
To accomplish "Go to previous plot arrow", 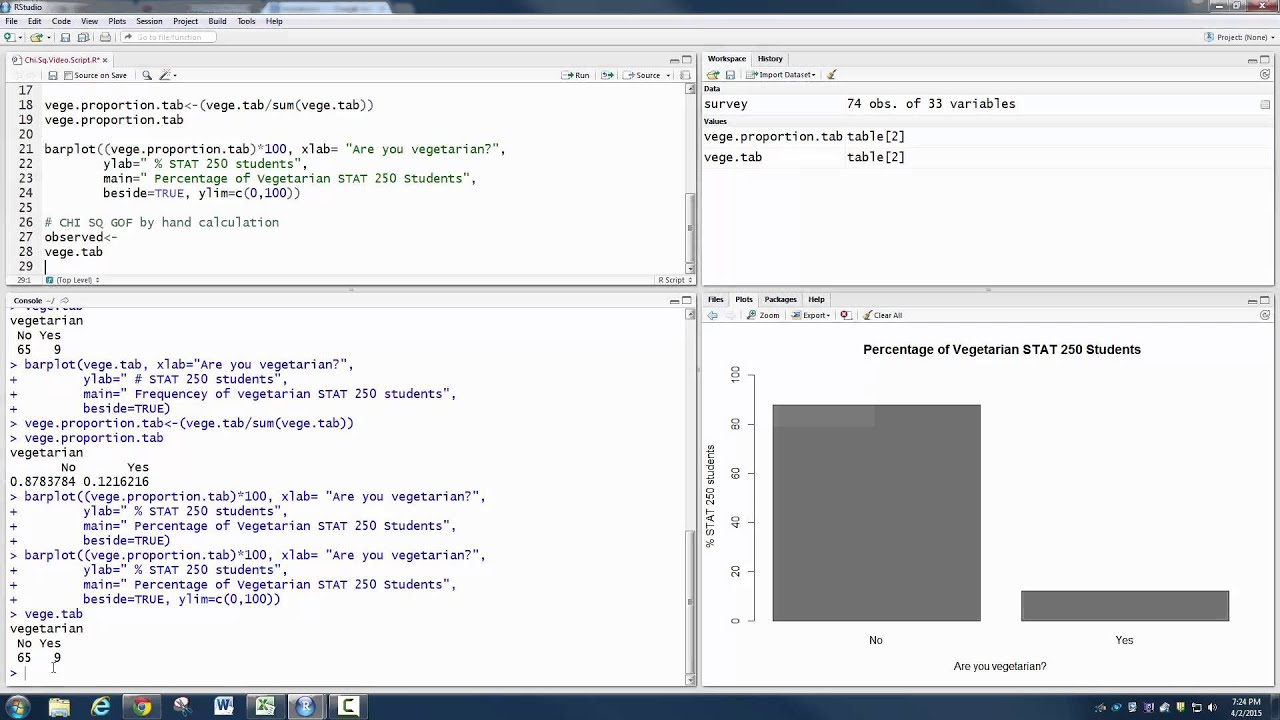I will (x=712, y=315).
